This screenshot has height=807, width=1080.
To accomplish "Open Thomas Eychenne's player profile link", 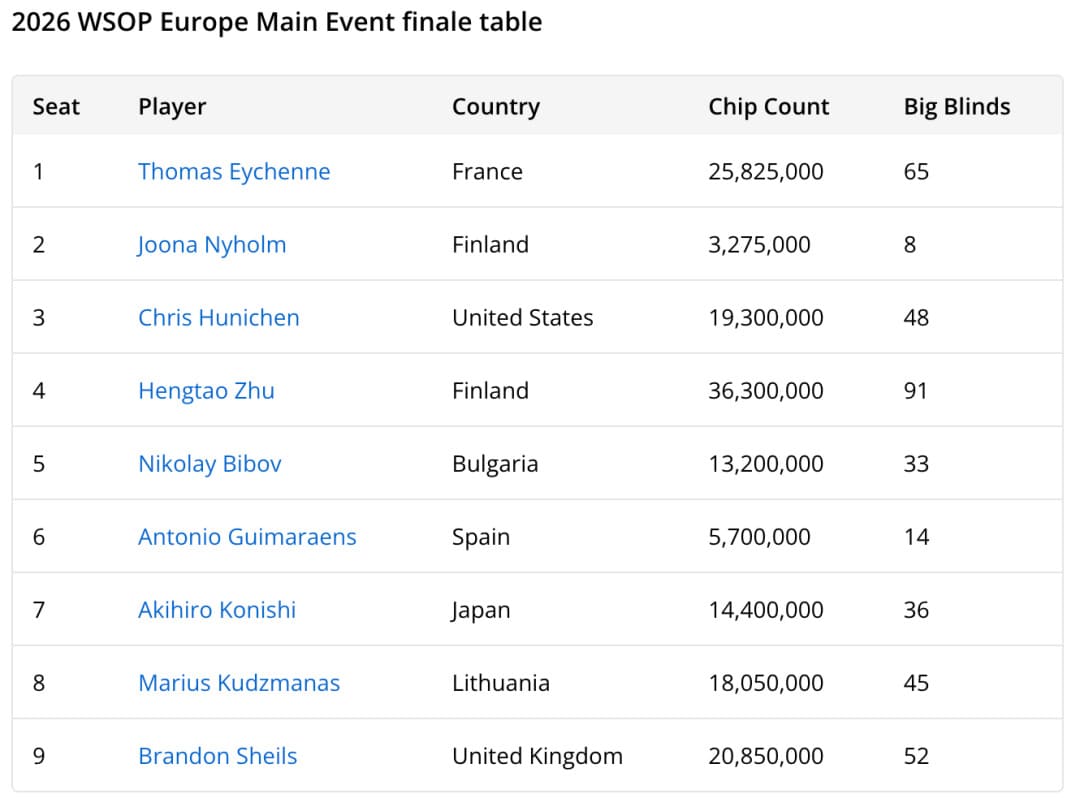I will pos(234,172).
